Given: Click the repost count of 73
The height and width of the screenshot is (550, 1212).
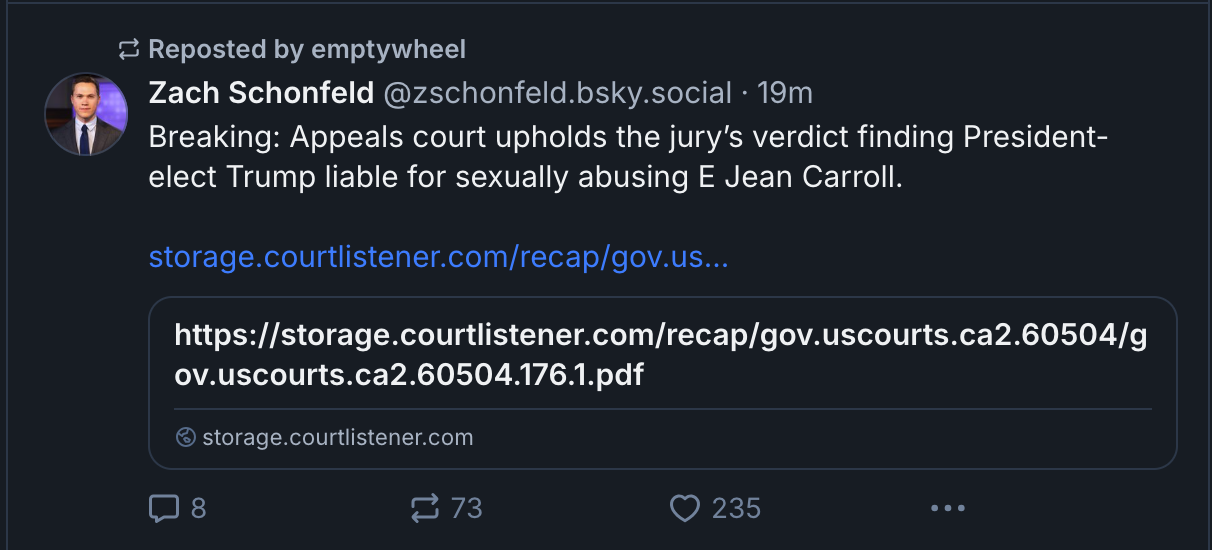Looking at the screenshot, I should click(x=466, y=509).
